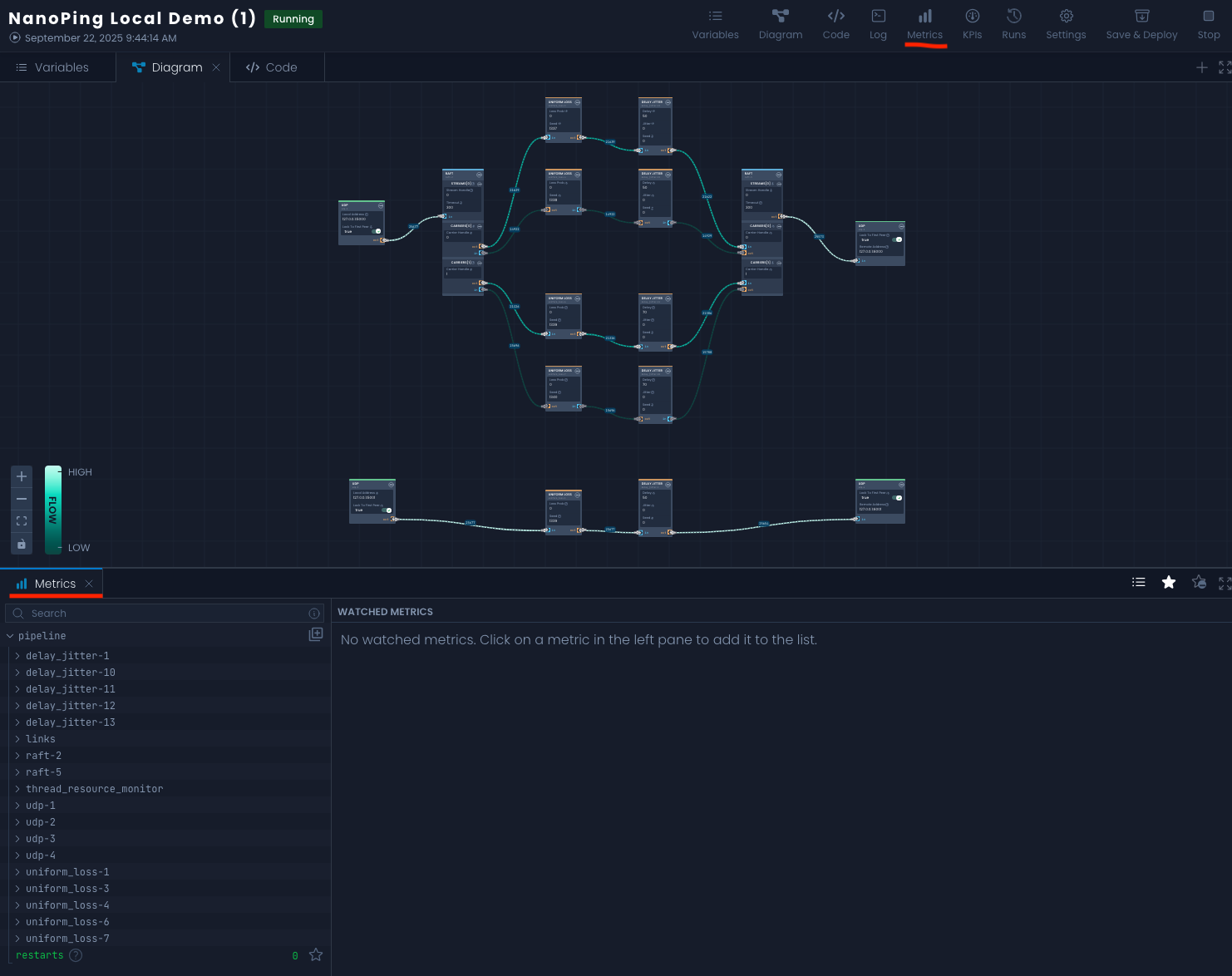1232x976 pixels.
Task: Expand the Metrics panel to fullscreen
Action: (1223, 582)
